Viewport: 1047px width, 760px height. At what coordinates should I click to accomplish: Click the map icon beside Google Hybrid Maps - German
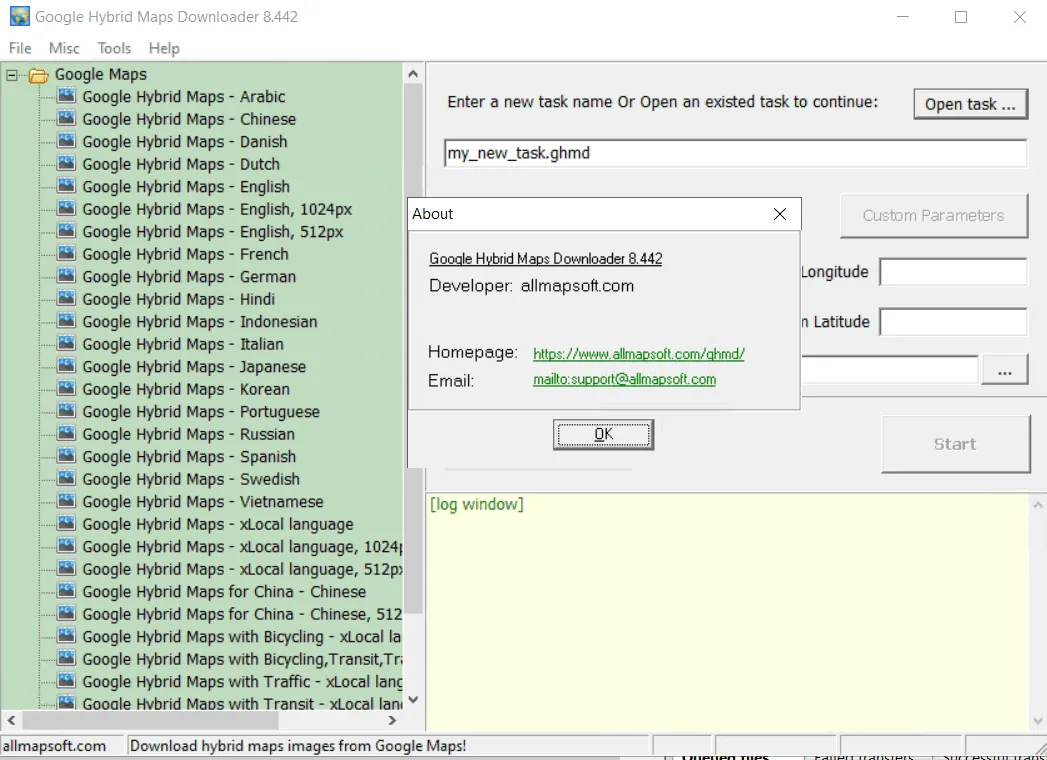[x=66, y=276]
